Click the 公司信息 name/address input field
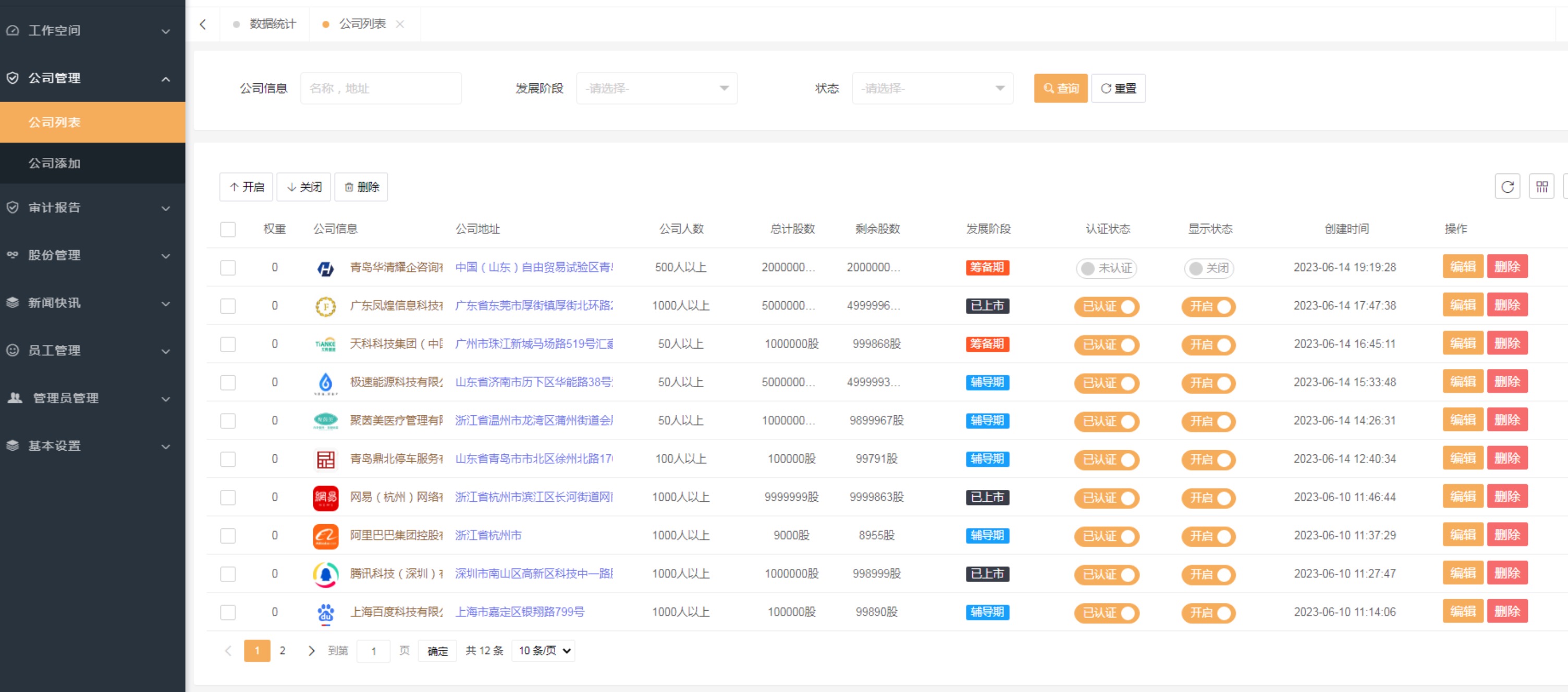1568x692 pixels. 381,88
